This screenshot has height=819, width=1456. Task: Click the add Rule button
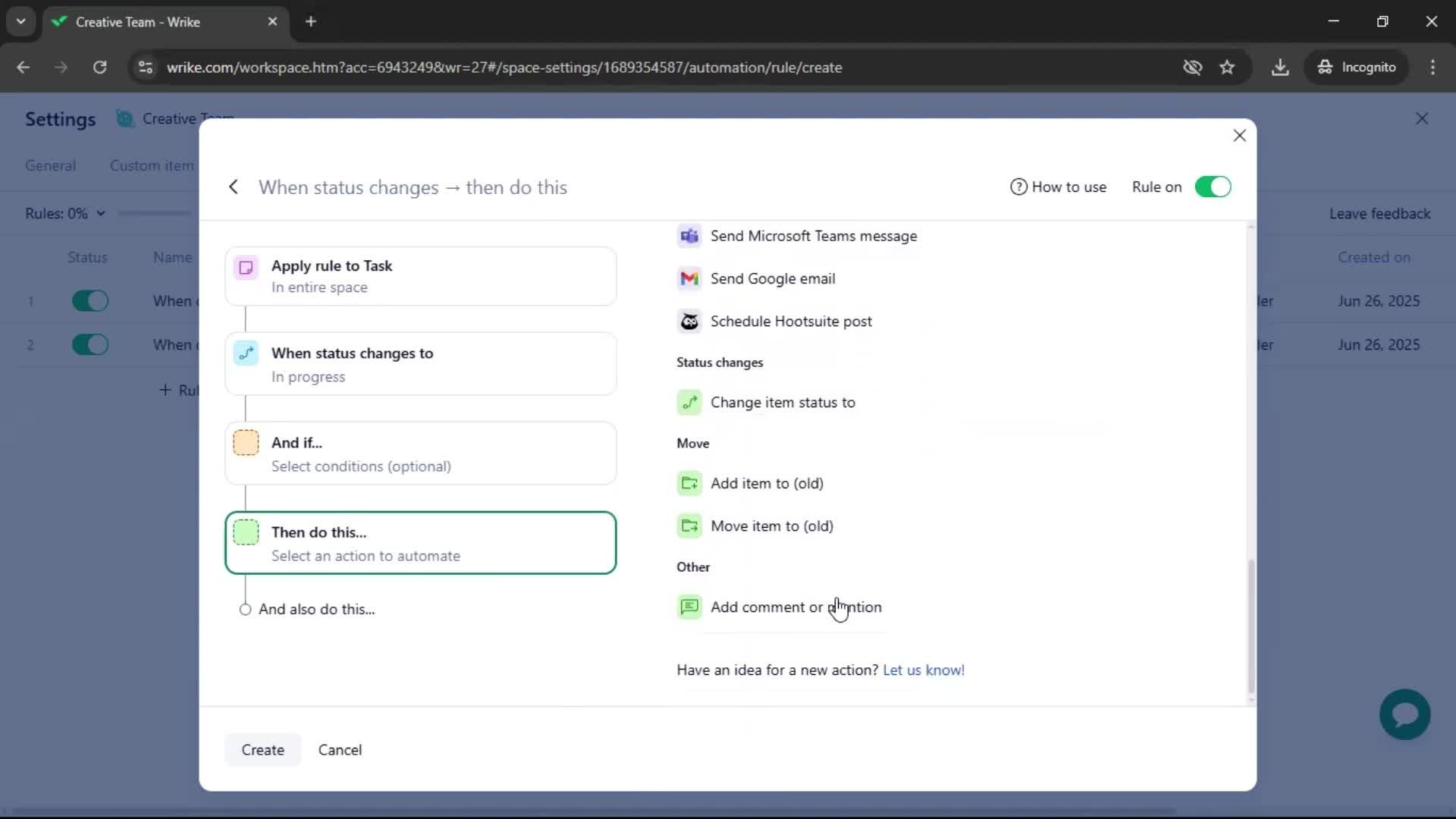pyautogui.click(x=179, y=391)
